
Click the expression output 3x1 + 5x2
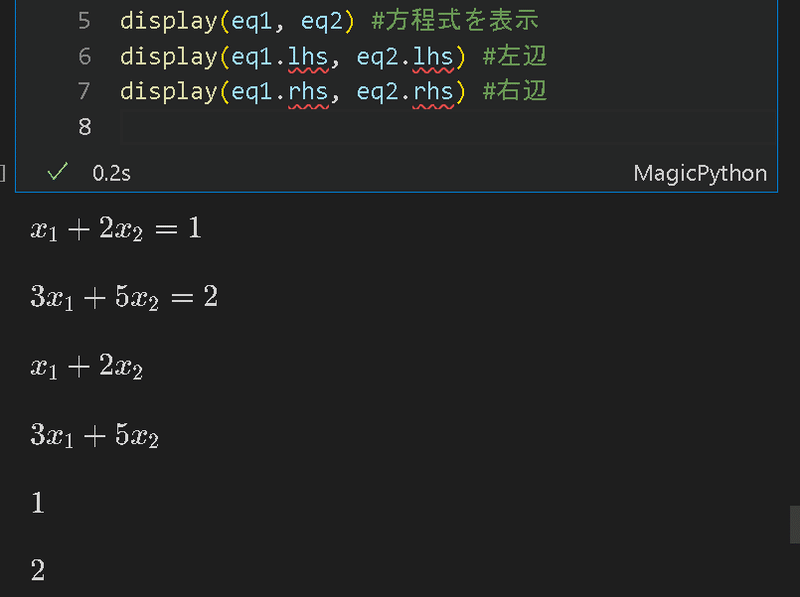click(x=93, y=435)
